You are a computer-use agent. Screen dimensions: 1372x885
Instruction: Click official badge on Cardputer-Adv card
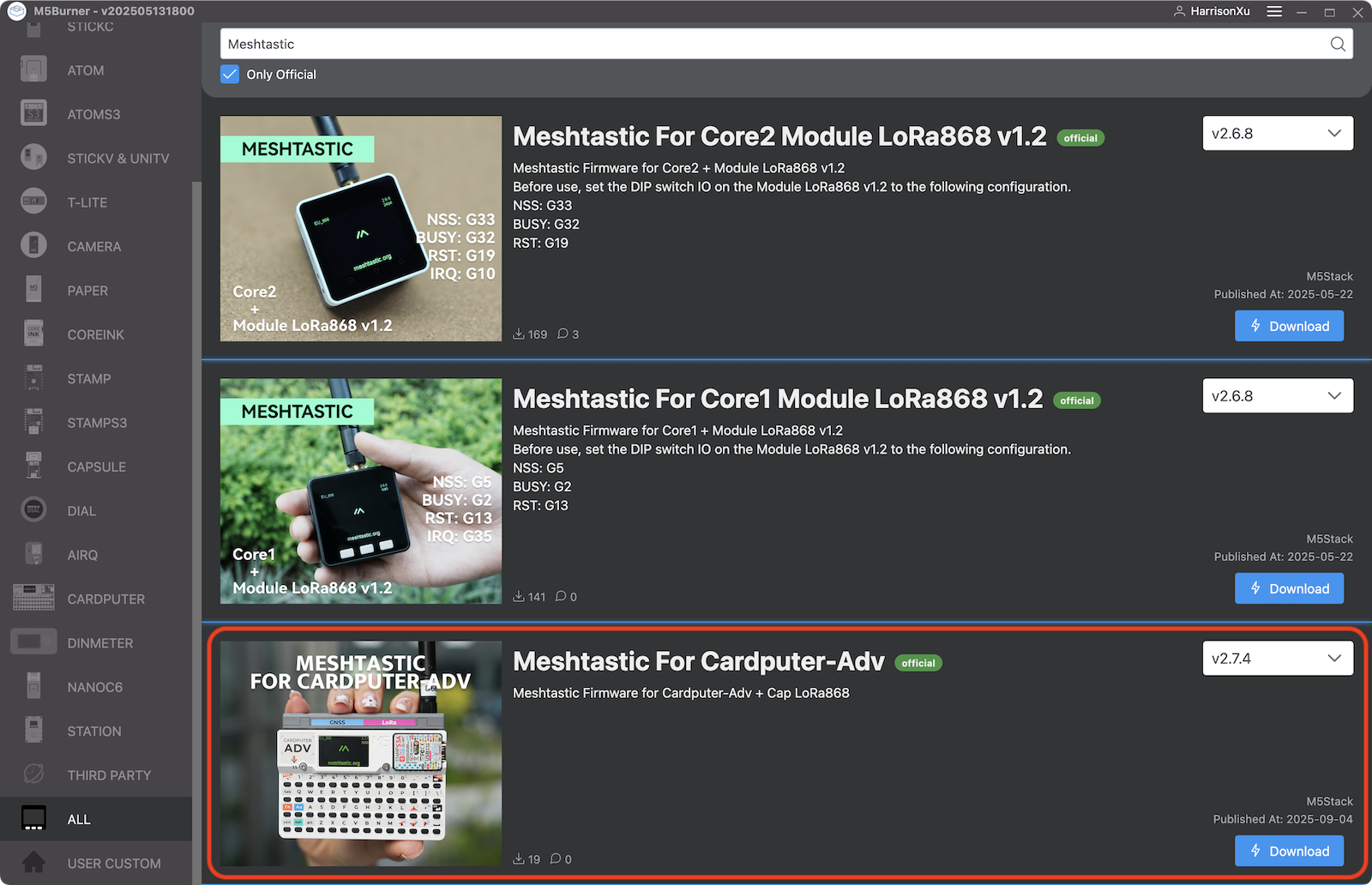point(918,663)
